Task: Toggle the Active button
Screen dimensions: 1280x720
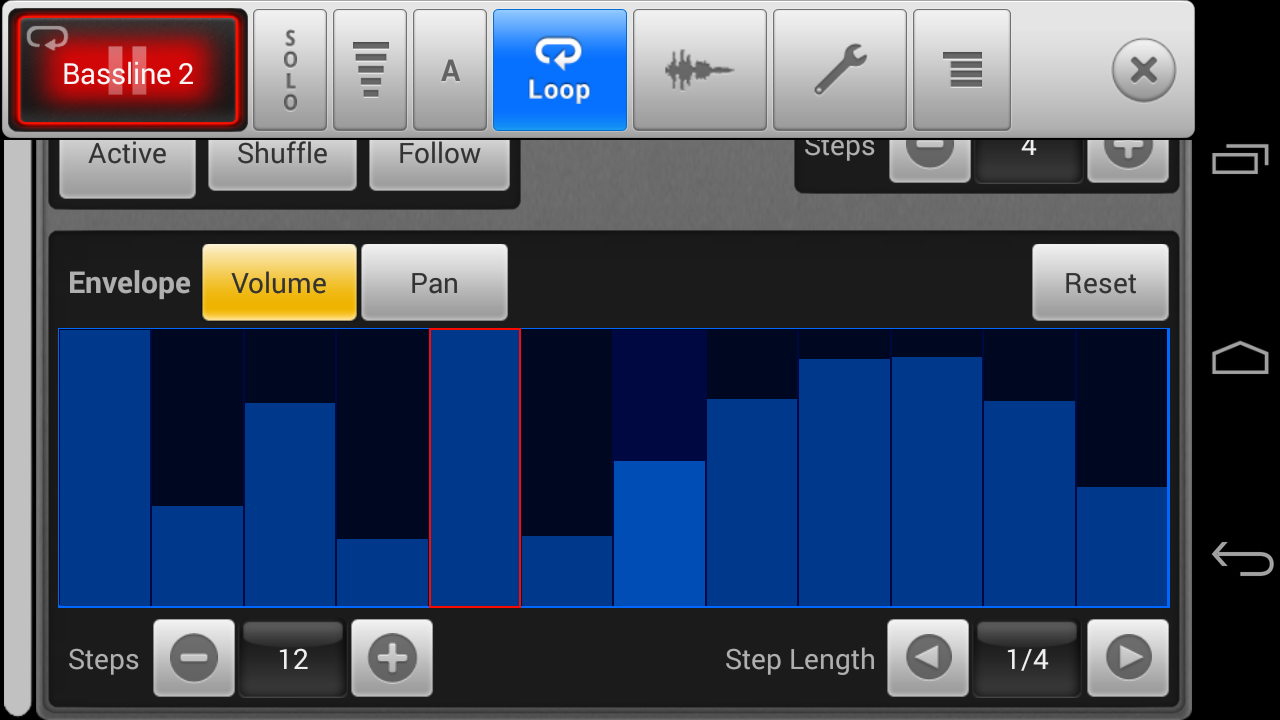Action: coord(127,160)
